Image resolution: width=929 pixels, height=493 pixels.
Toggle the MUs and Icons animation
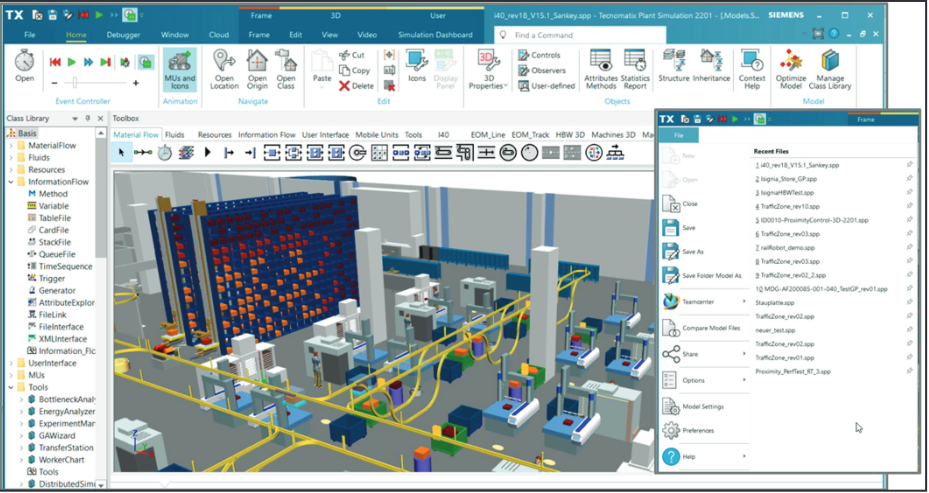click(x=180, y=71)
